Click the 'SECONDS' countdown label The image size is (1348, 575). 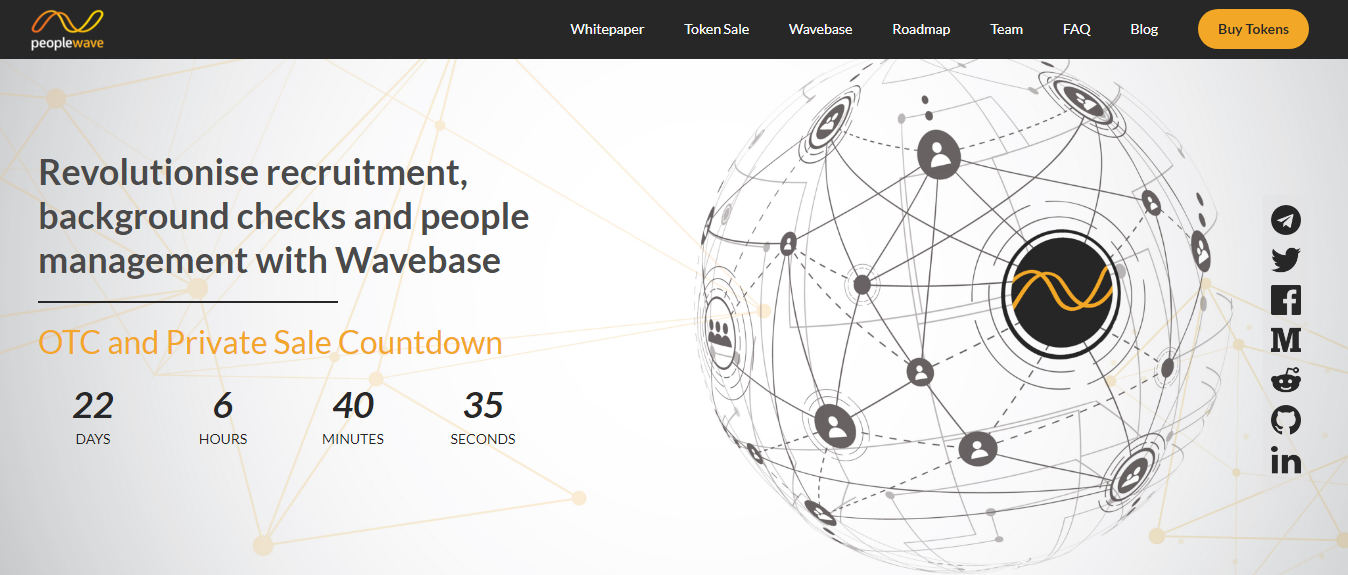tap(483, 439)
